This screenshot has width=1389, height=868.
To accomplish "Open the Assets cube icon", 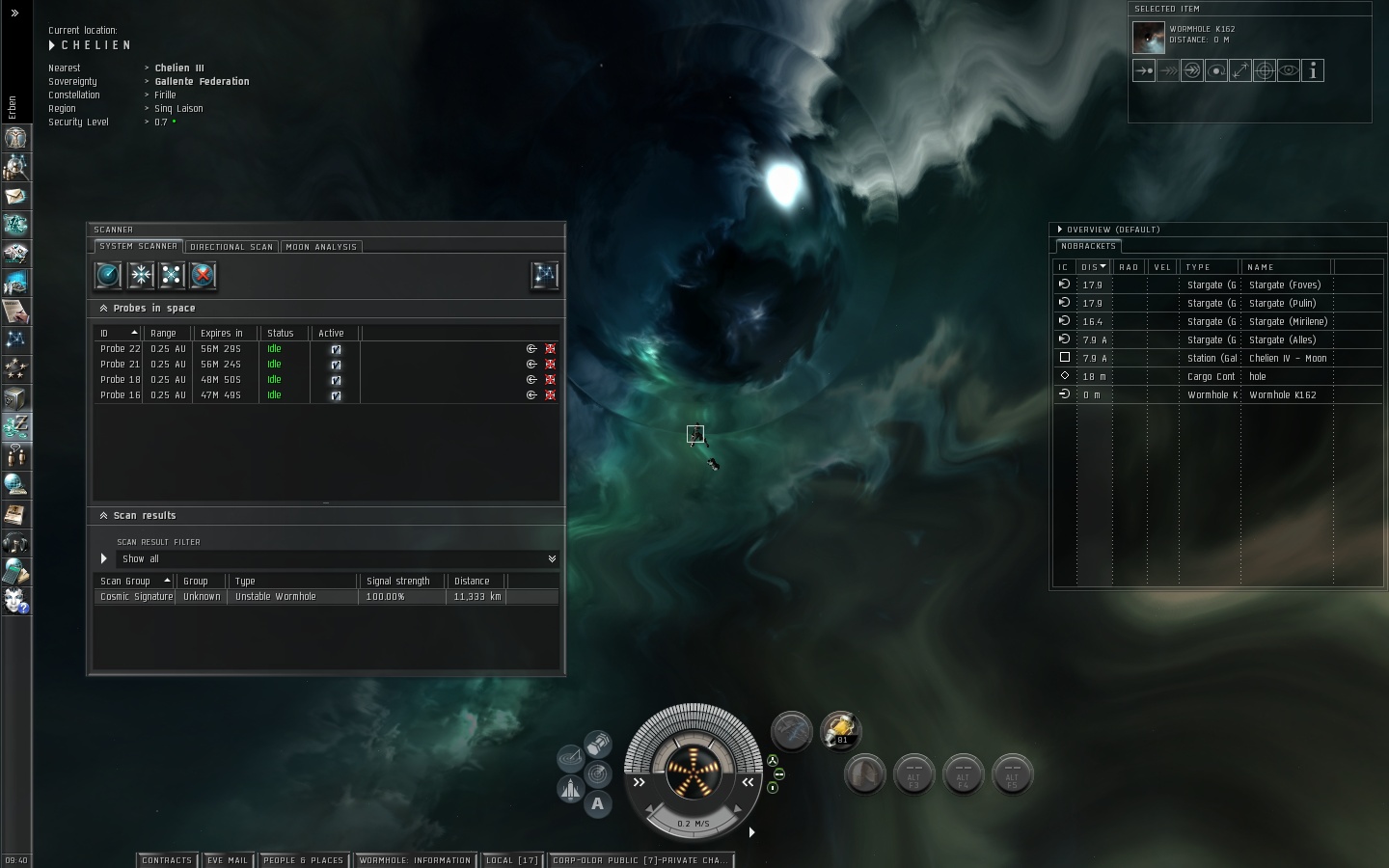I will coord(15,397).
